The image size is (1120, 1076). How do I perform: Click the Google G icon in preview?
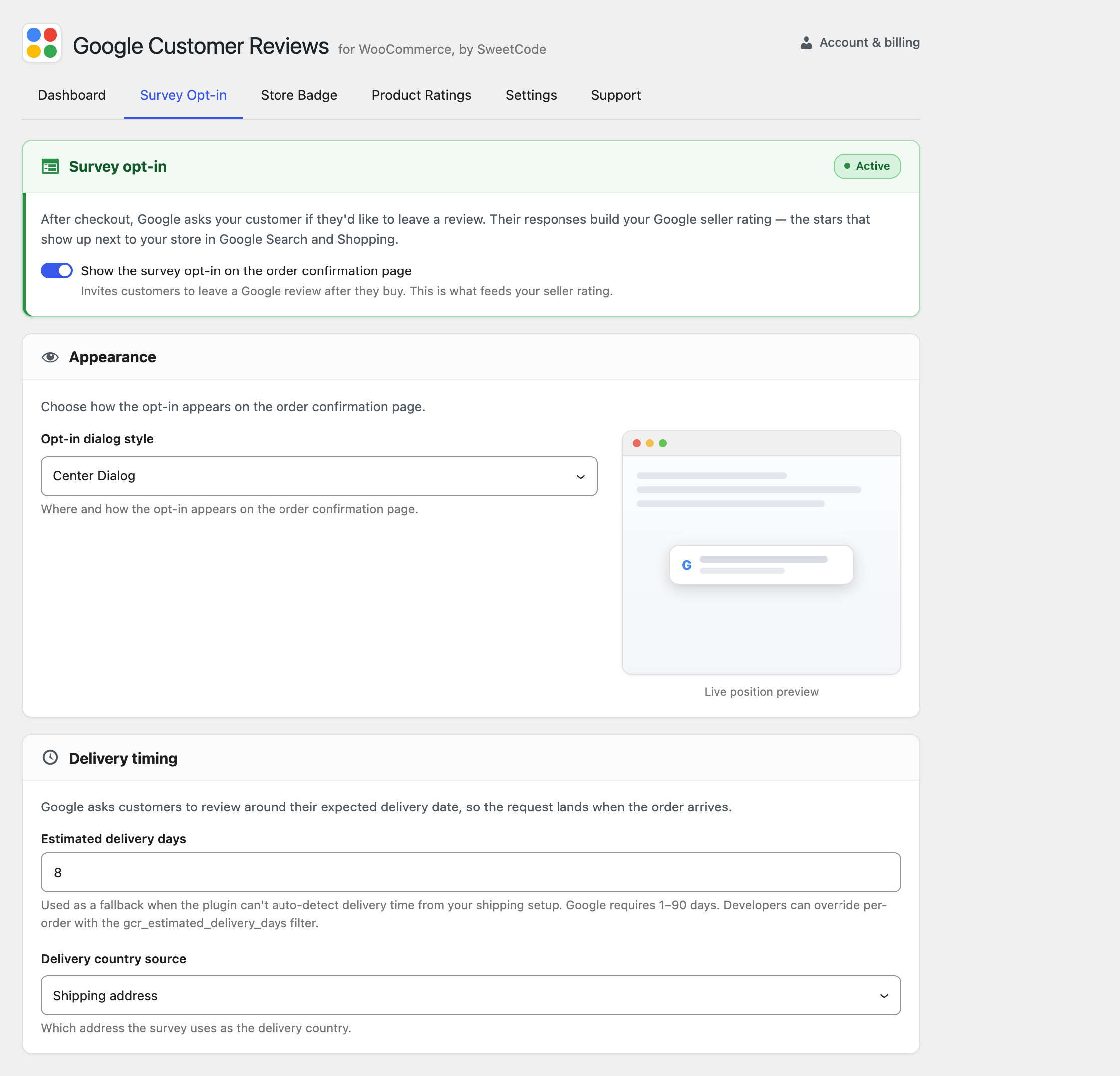(686, 565)
